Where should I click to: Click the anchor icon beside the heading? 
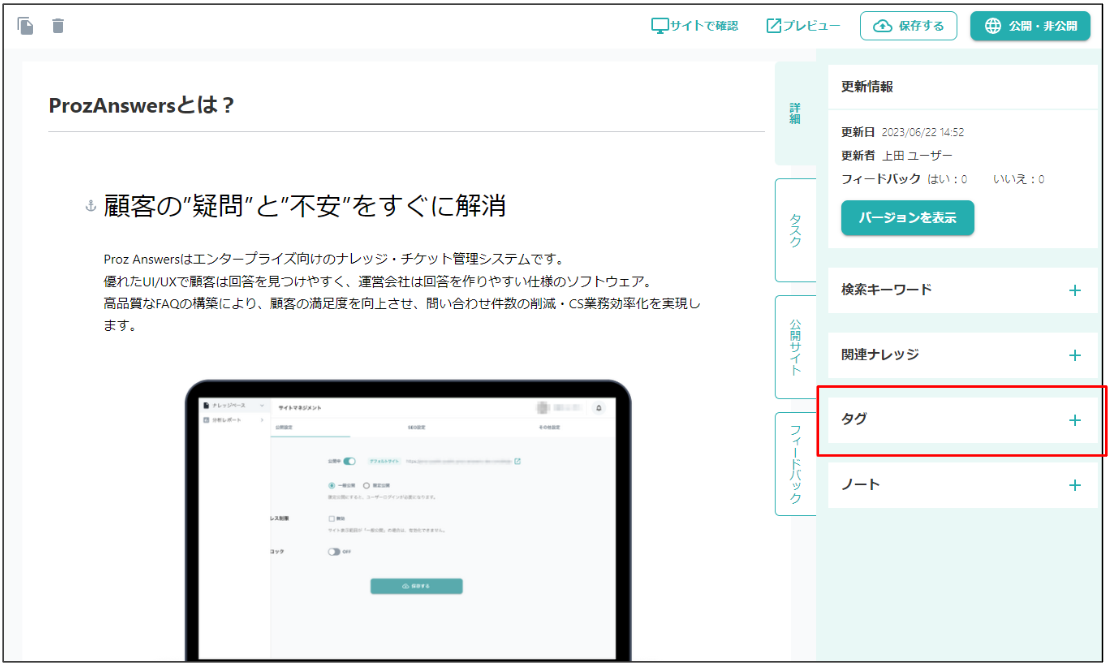click(91, 206)
